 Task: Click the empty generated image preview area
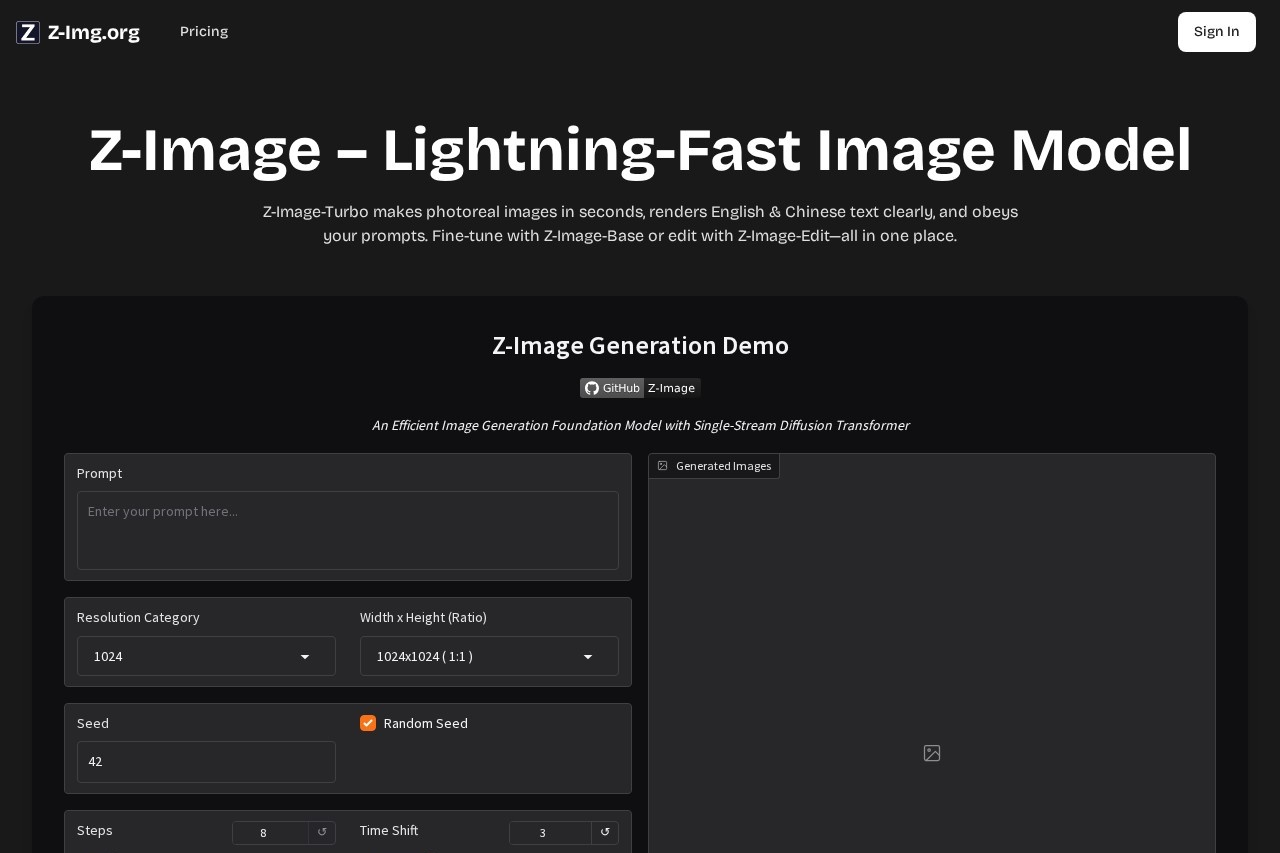click(x=931, y=650)
